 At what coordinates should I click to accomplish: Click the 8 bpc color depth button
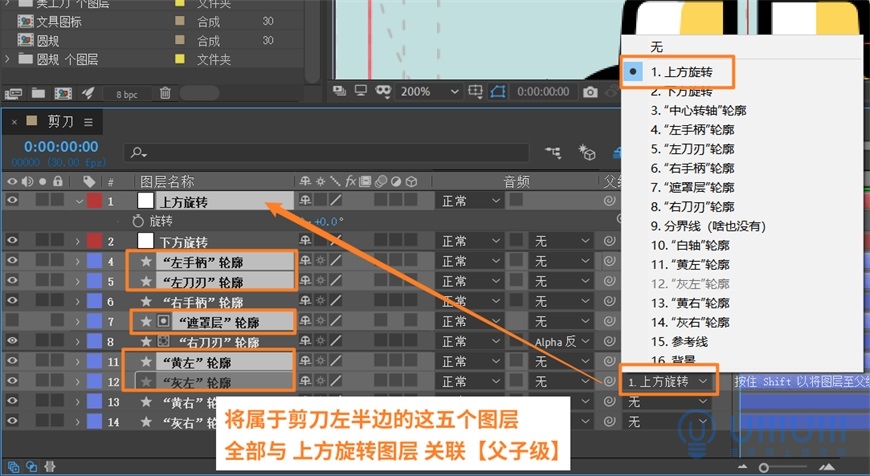(x=127, y=94)
